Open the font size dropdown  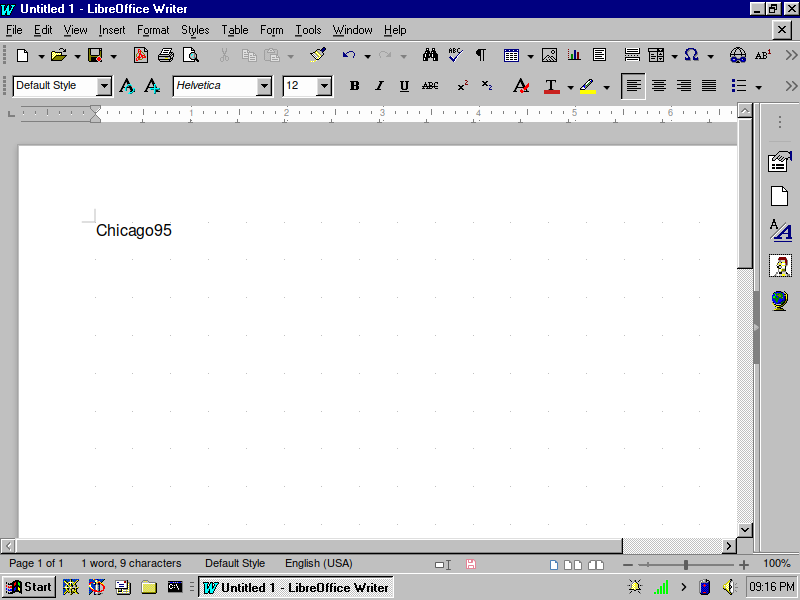322,86
